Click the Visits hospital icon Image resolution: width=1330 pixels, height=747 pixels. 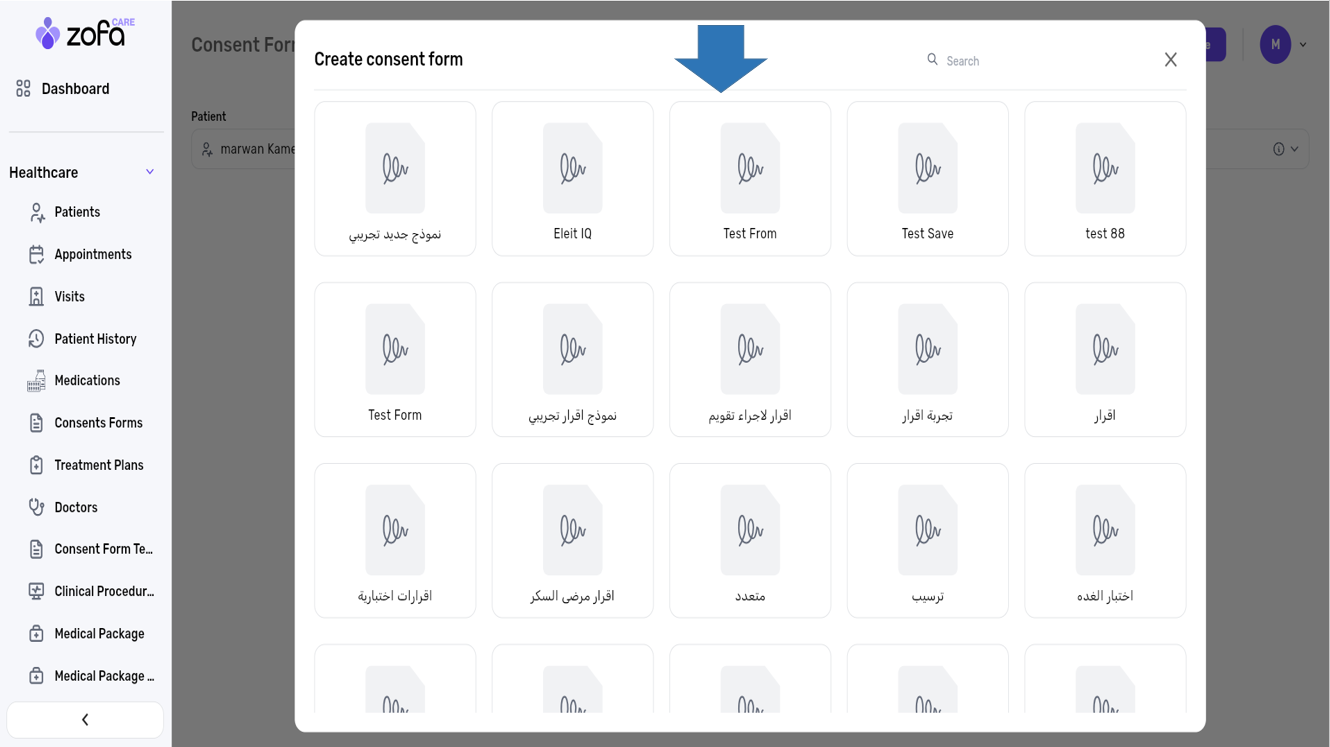pos(37,297)
